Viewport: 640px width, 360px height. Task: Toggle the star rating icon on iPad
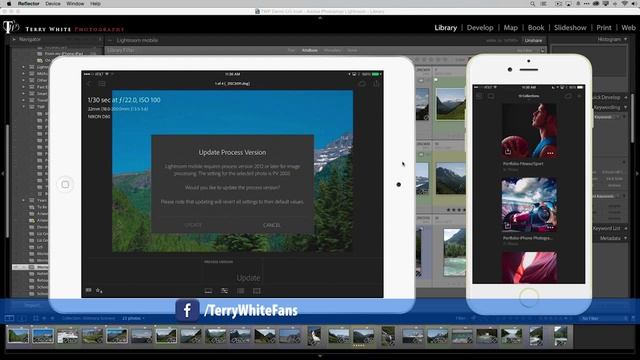click(99, 291)
